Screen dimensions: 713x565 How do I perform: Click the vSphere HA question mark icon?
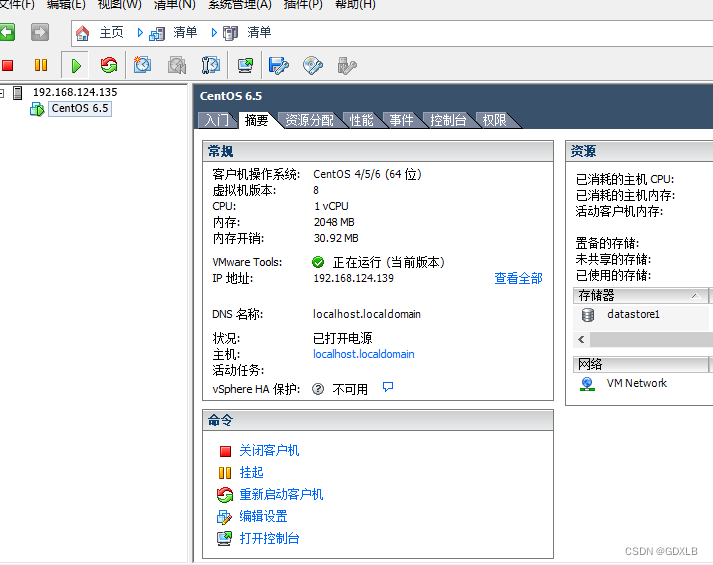pos(318,389)
